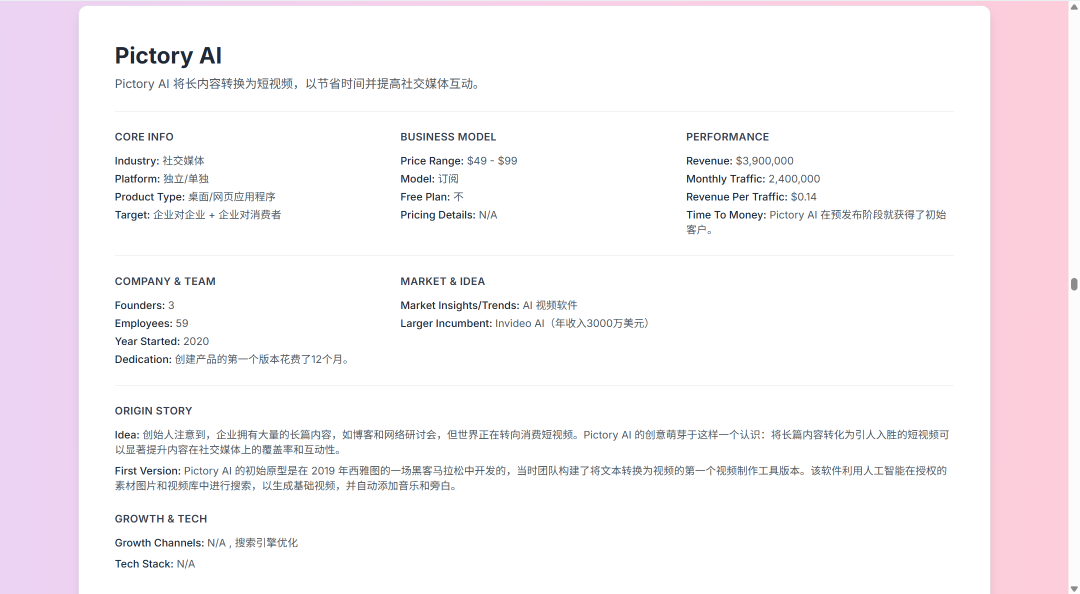This screenshot has height=594, width=1080.
Task: Click the Platform: 独立/单独 line
Action: (x=161, y=178)
